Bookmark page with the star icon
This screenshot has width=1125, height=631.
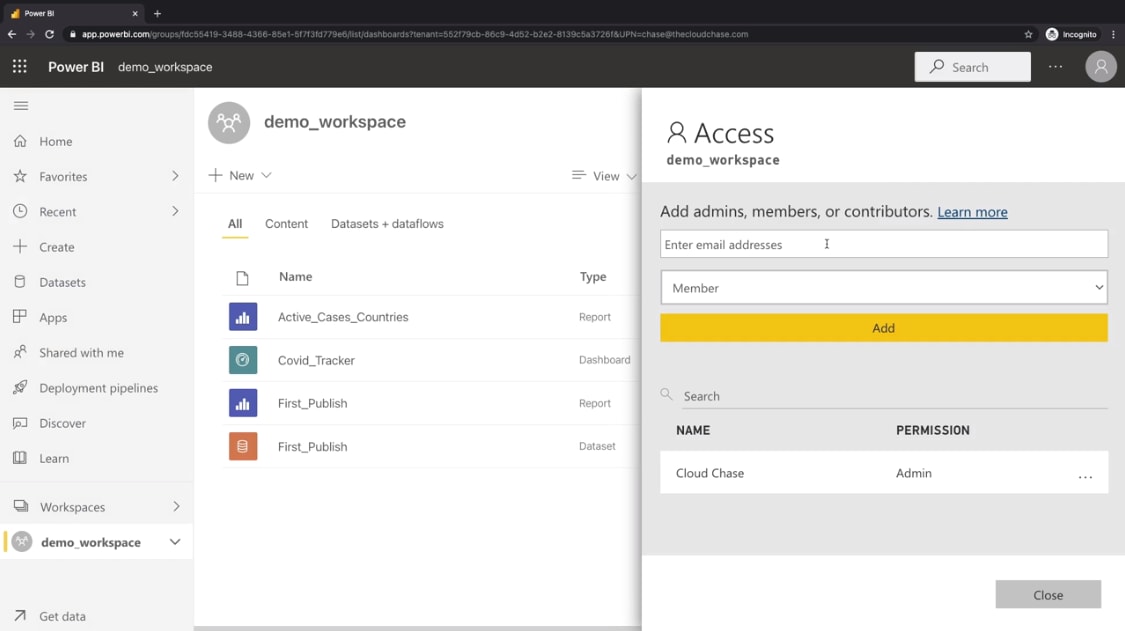(x=1028, y=34)
